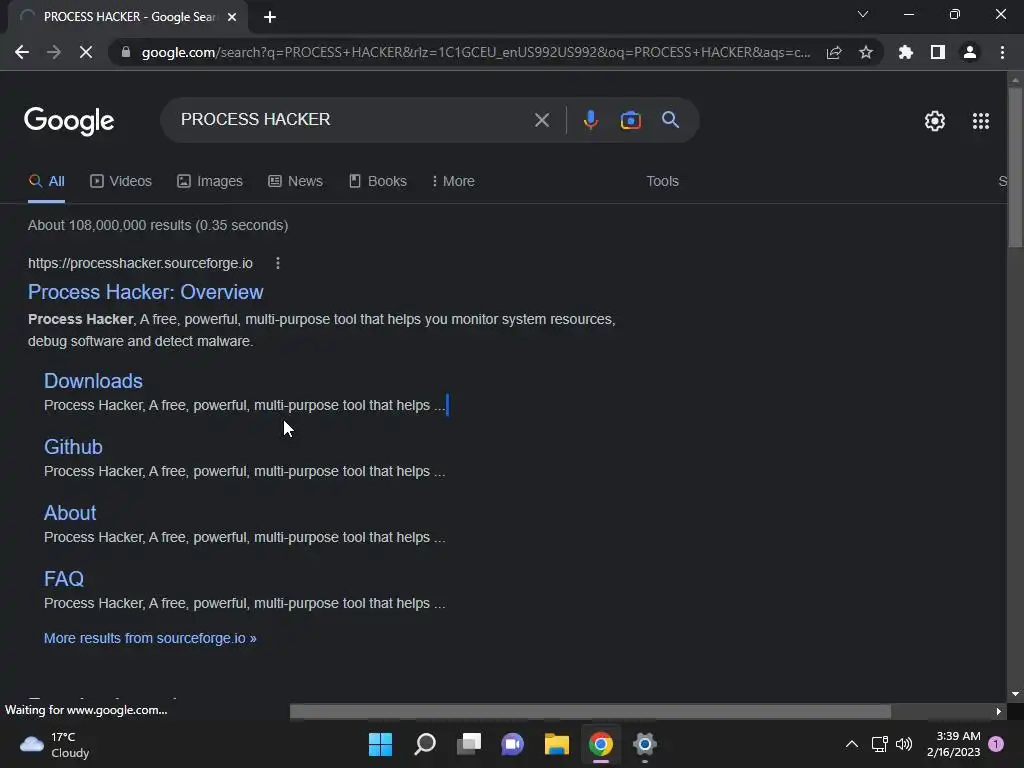Screen dimensions: 1024x768
Task: Open the network status icon
Action: coord(880,744)
